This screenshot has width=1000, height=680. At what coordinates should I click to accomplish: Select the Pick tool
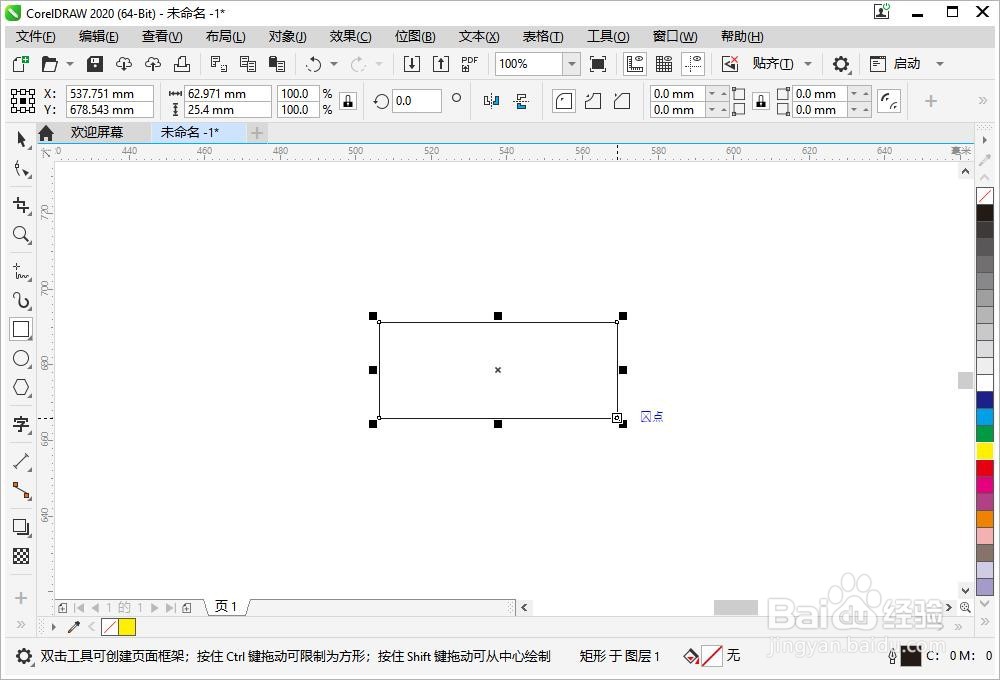22,139
